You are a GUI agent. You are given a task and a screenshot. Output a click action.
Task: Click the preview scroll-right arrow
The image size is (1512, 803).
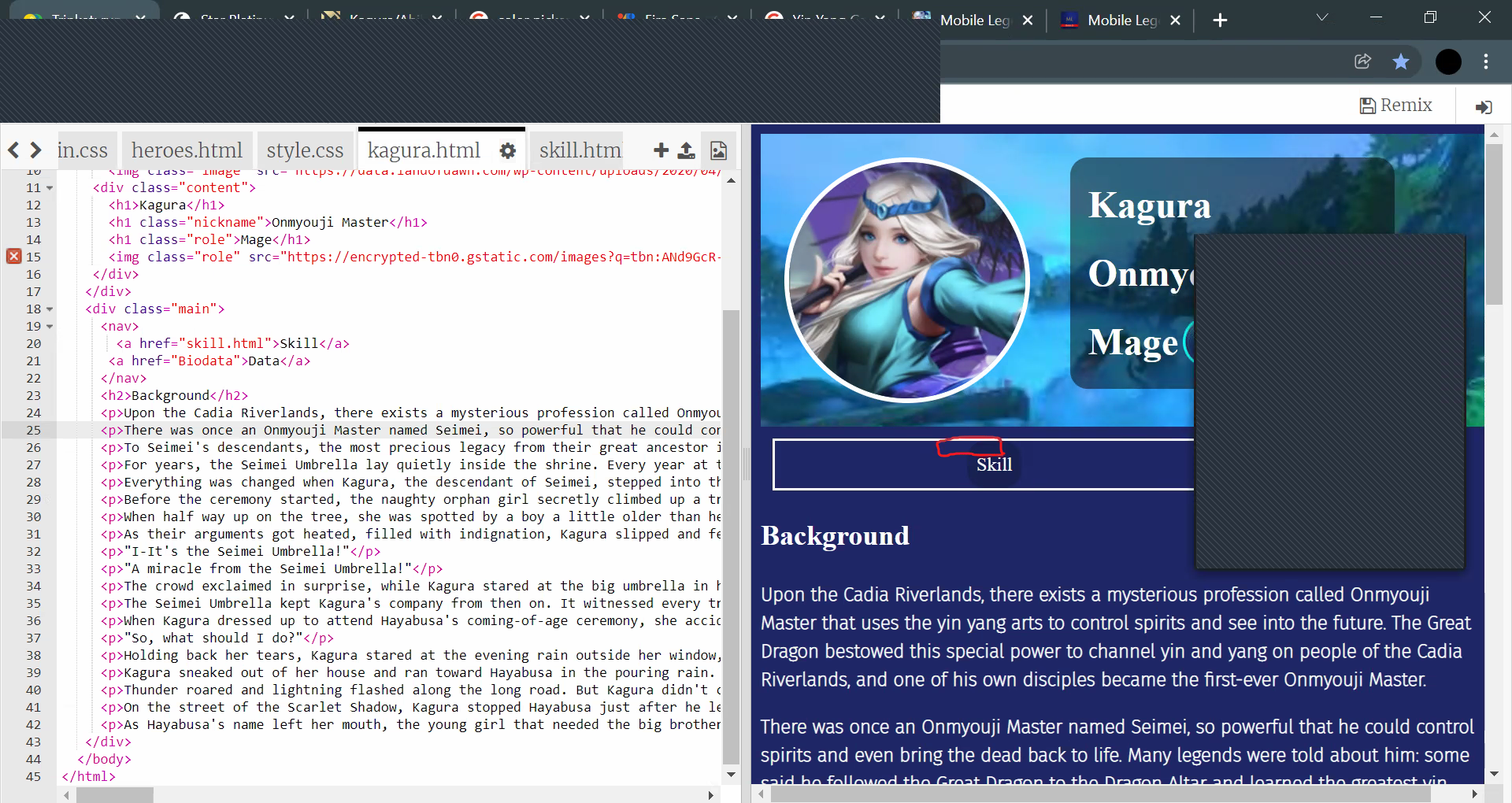pyautogui.click(x=1474, y=795)
